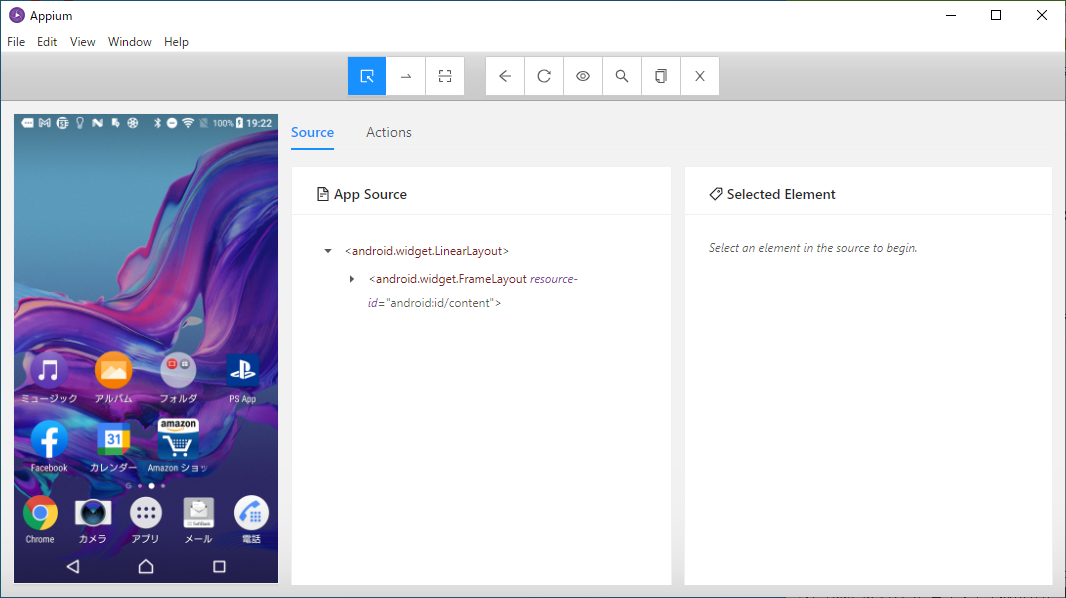Open the Edit menu
Viewport: 1066px width, 598px height.
tap(47, 42)
